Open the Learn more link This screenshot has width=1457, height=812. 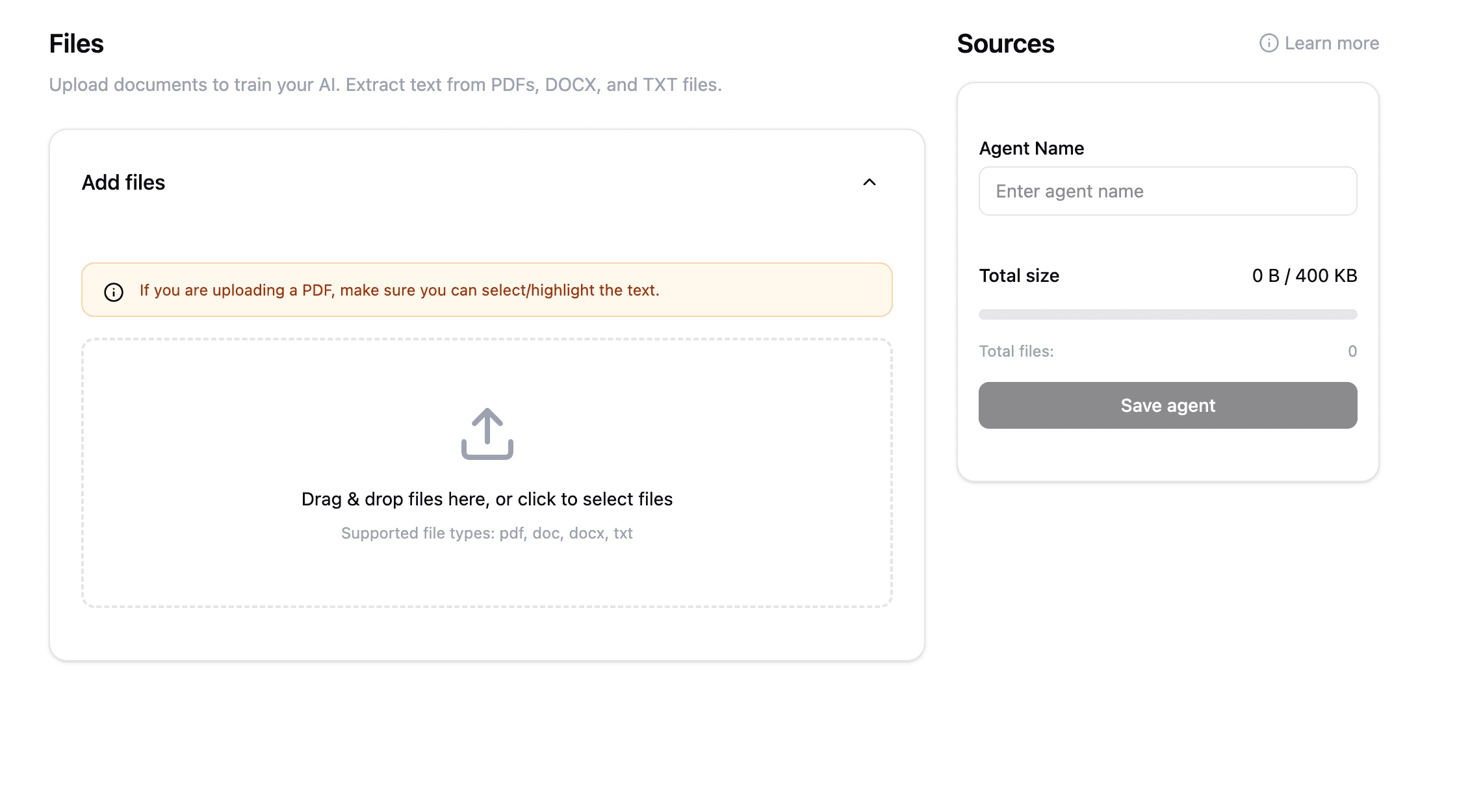point(1331,43)
